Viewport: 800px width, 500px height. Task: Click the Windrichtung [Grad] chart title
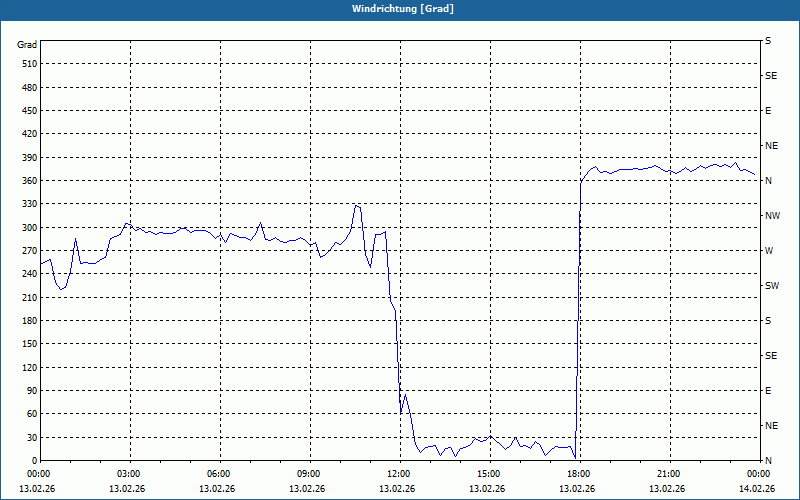click(x=403, y=9)
